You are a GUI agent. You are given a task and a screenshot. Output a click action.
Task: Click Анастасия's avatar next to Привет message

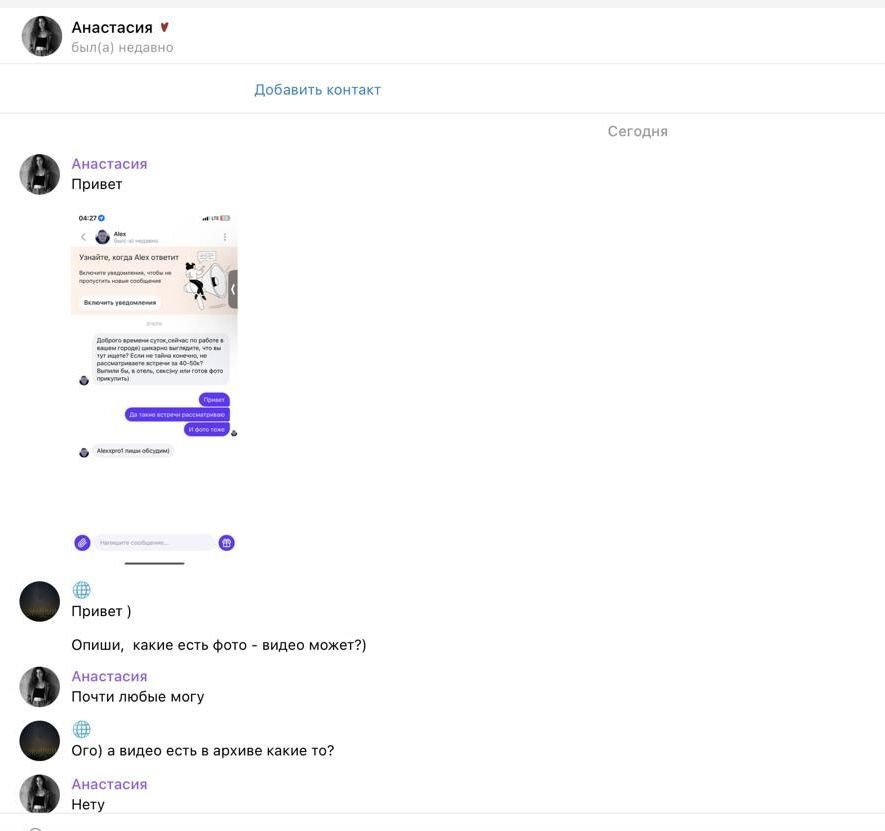point(40,174)
